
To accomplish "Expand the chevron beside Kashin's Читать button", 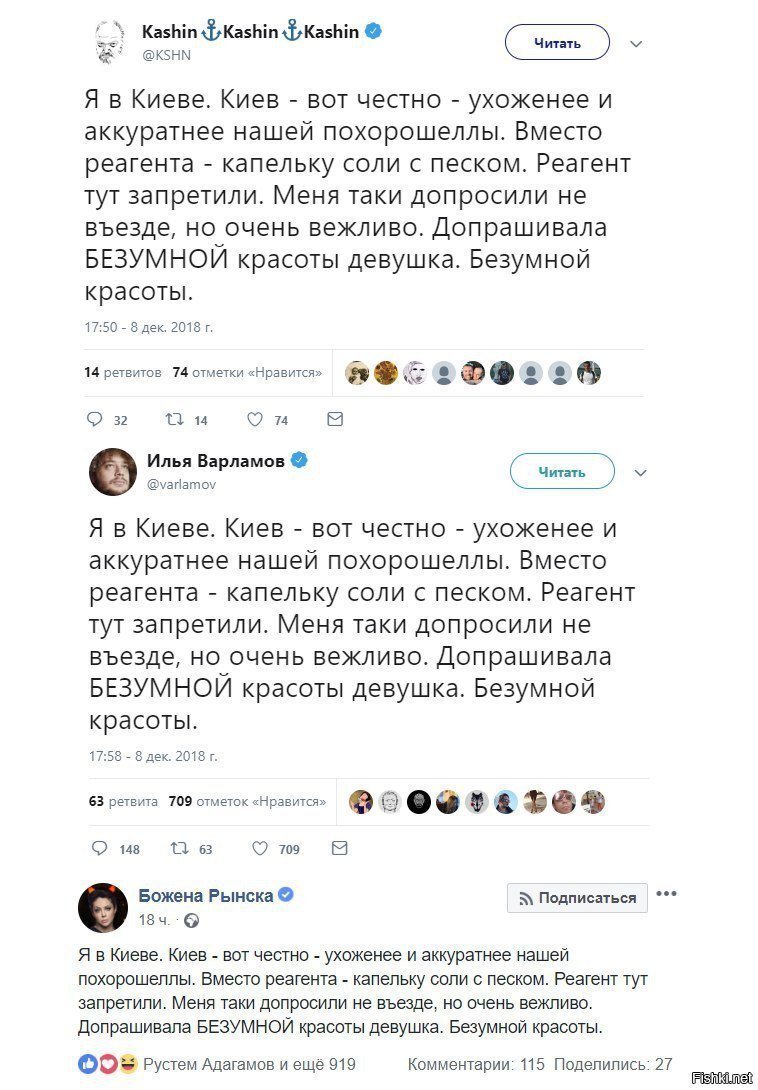I will (637, 43).
